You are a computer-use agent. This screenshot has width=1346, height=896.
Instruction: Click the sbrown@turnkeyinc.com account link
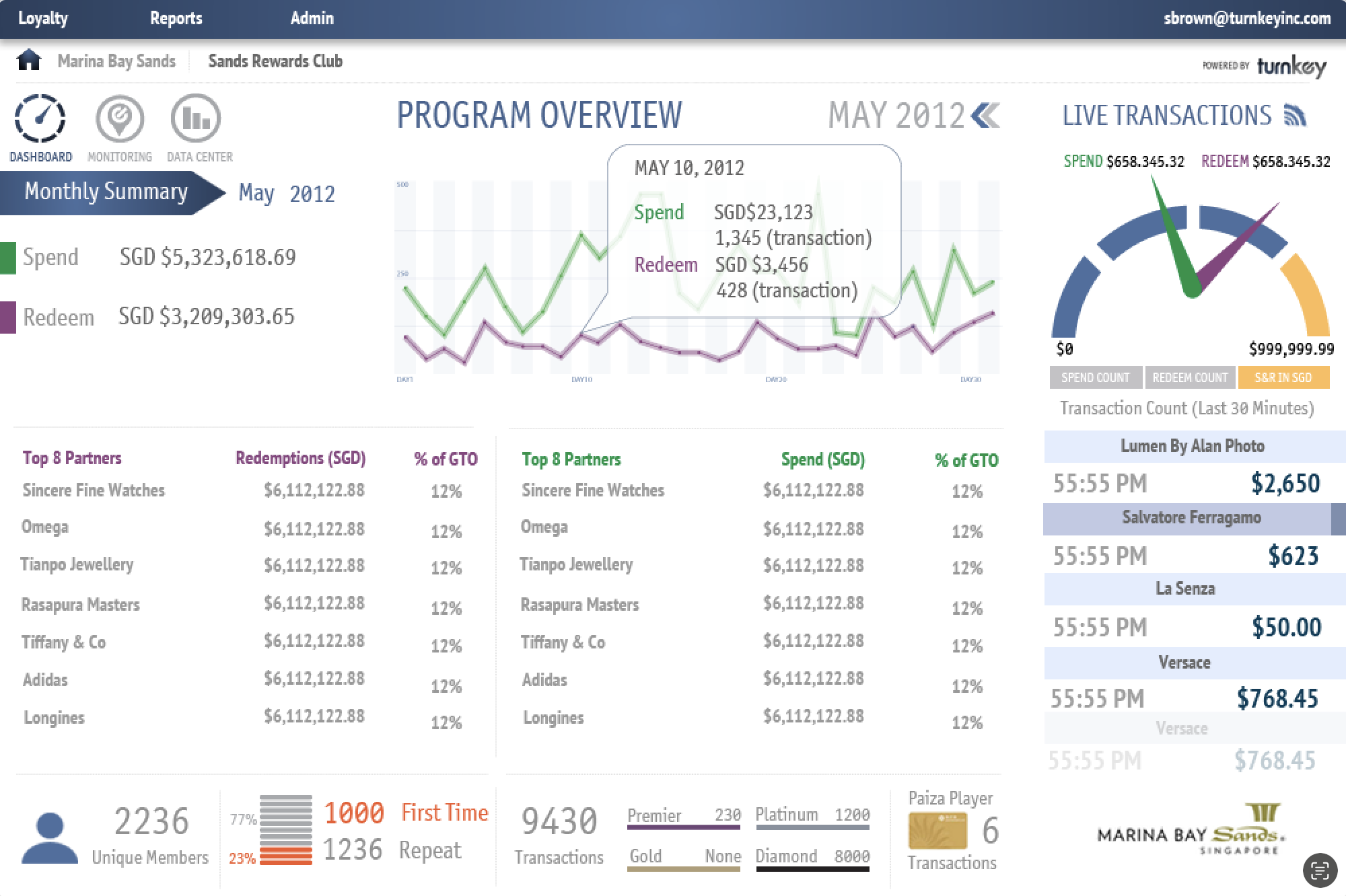1247,18
